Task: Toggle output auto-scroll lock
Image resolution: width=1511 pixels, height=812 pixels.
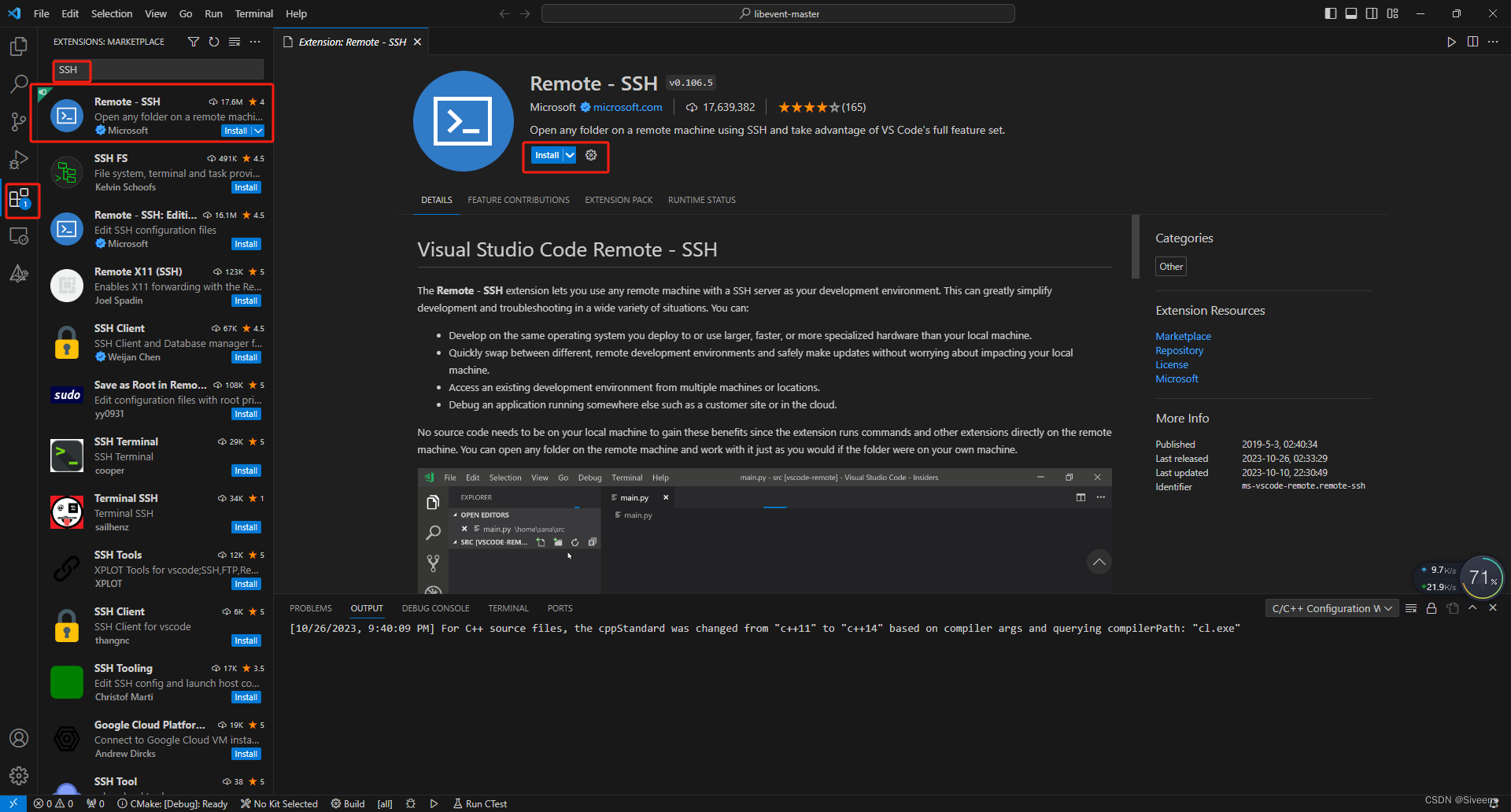Action: [1432, 608]
